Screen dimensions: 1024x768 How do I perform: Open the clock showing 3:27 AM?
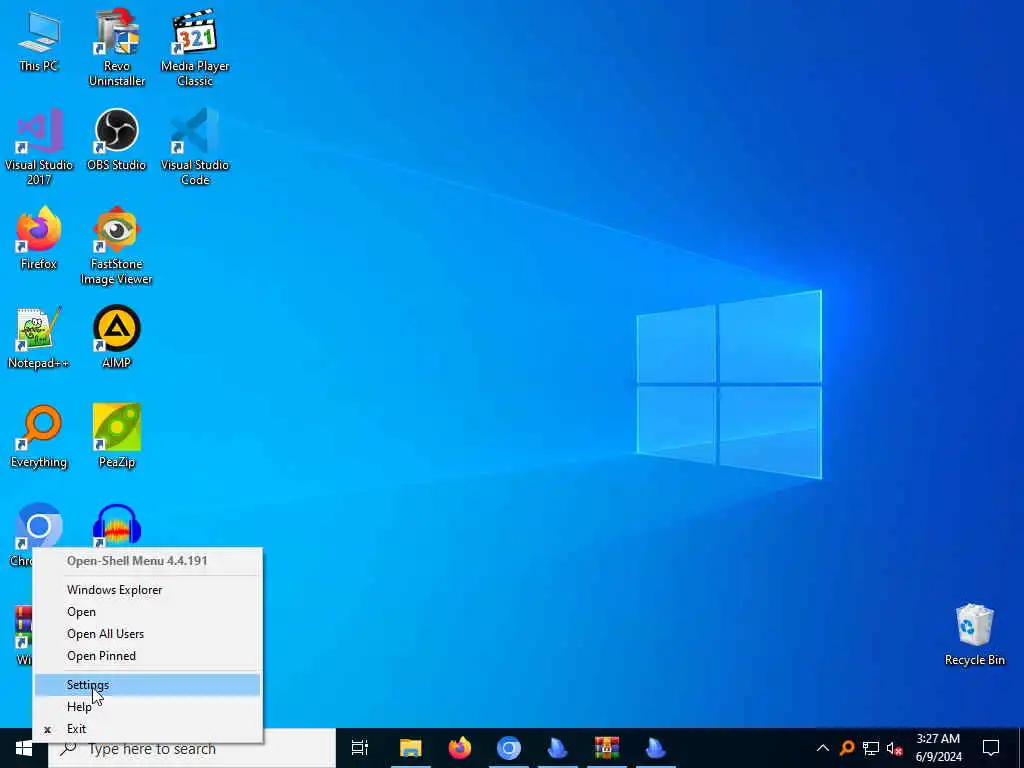pyautogui.click(x=938, y=748)
